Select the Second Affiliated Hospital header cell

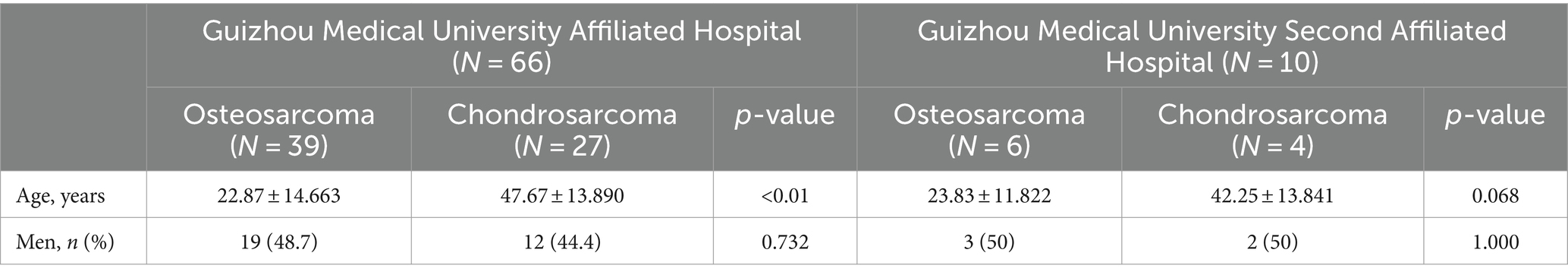coord(1212,46)
